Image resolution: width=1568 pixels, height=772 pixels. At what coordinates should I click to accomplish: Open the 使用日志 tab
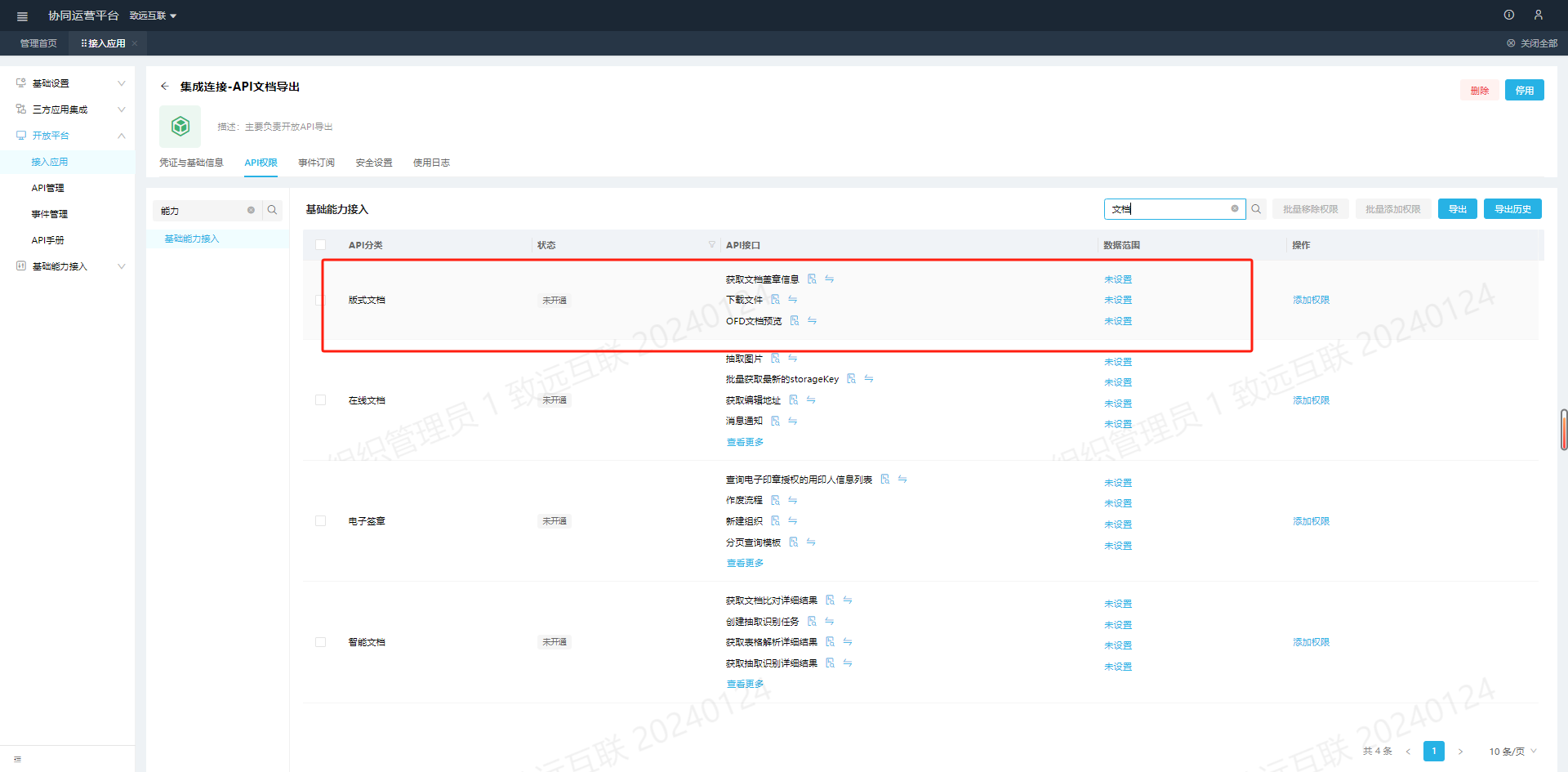[431, 163]
